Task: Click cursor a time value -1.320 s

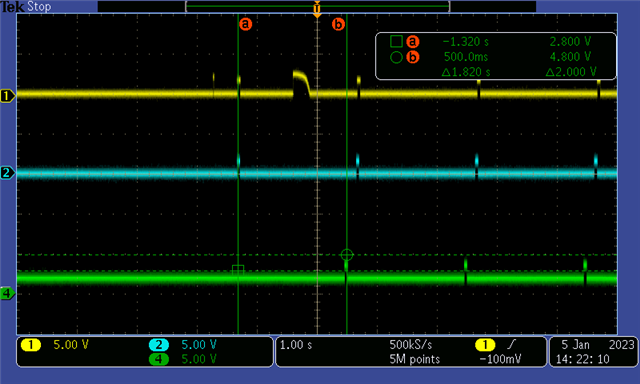Action: 466,42
